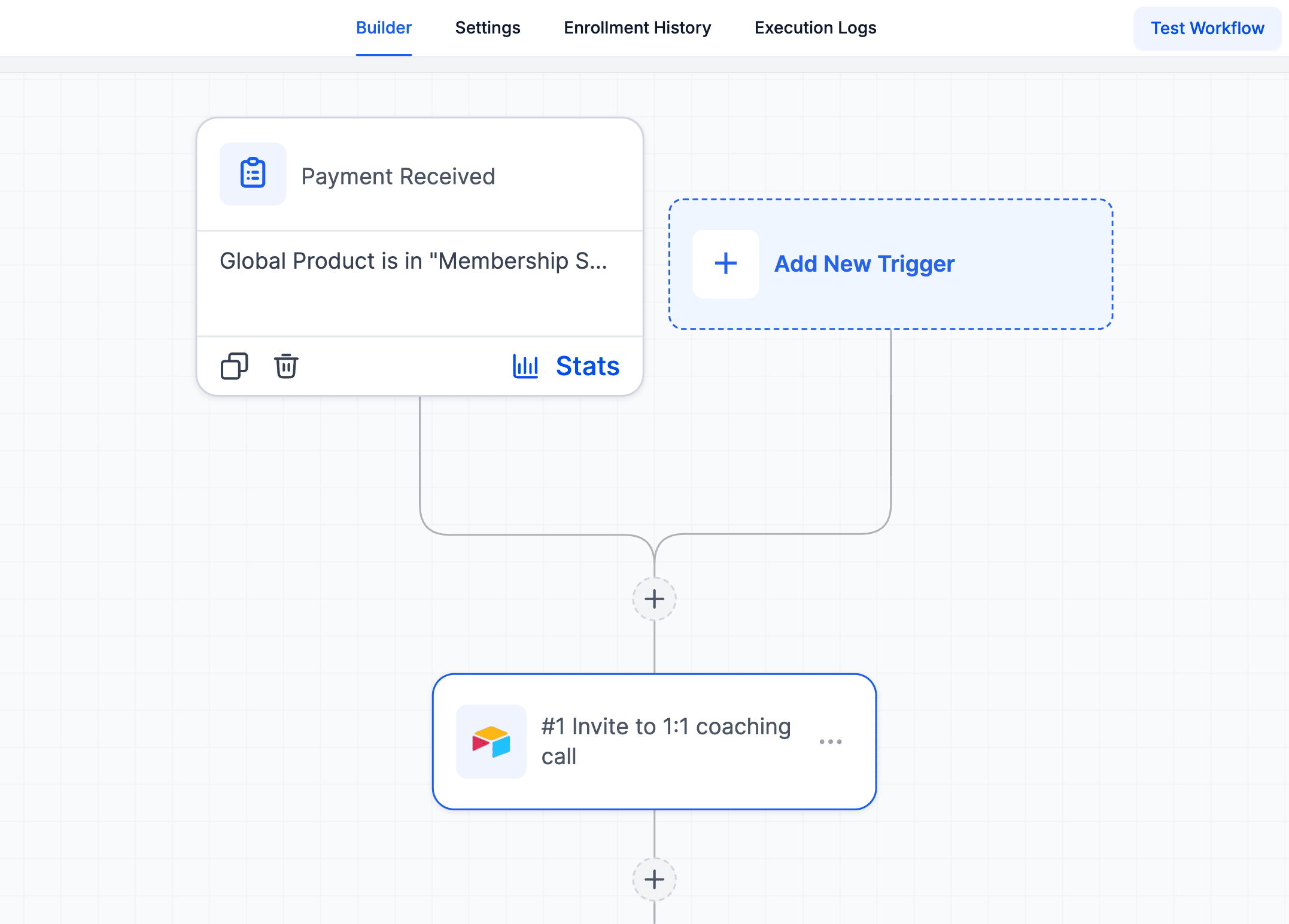This screenshot has width=1289, height=924.
Task: Open the Settings tab
Action: point(487,28)
